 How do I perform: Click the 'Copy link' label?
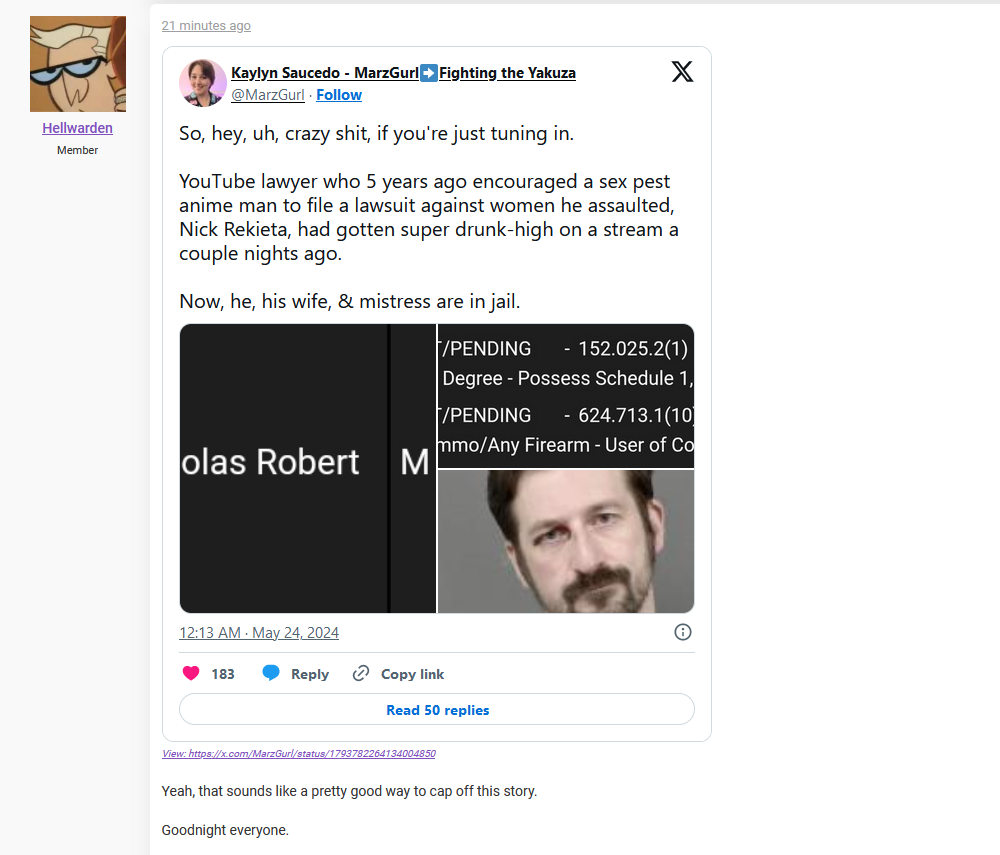(x=413, y=674)
